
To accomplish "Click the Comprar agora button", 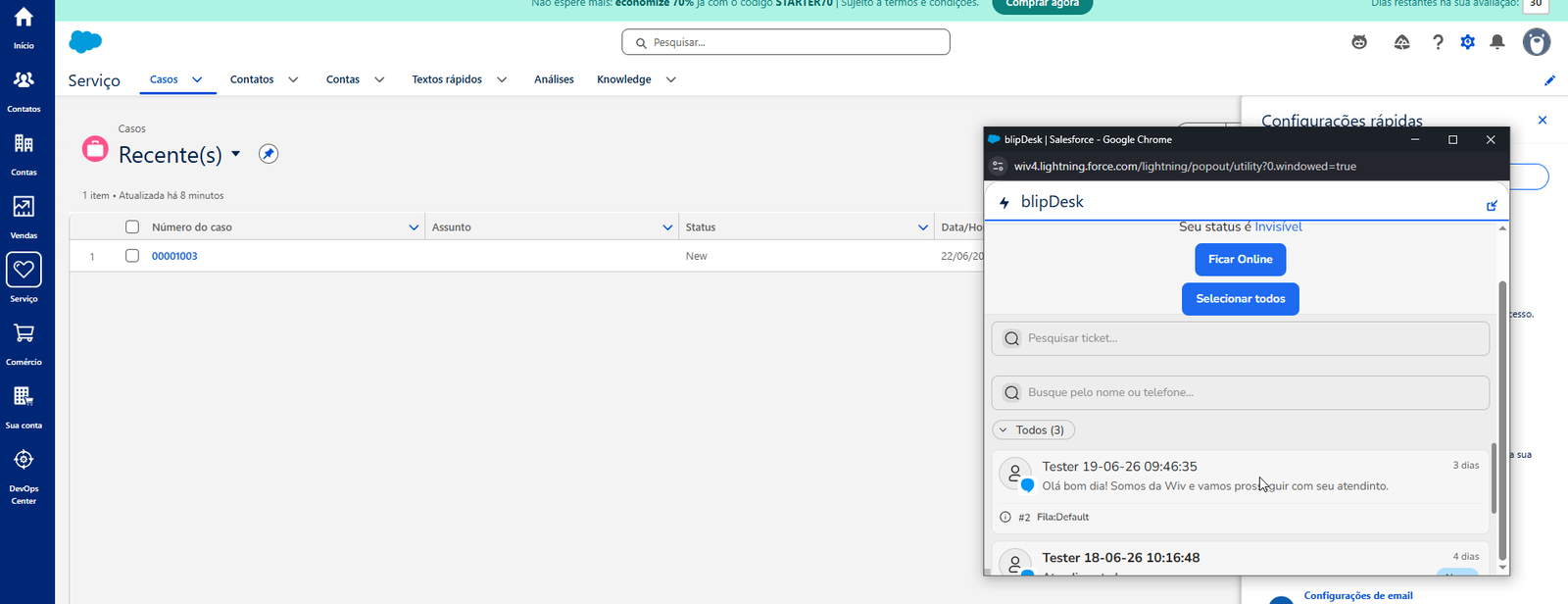I will coord(1043,5).
